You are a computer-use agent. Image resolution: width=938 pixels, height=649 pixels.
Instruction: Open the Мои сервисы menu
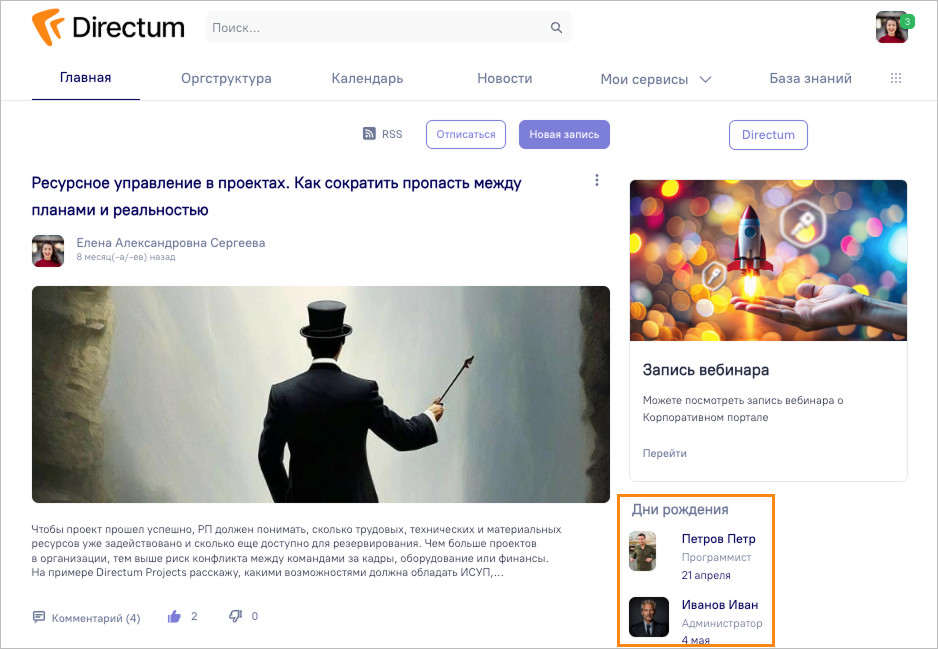tap(644, 80)
